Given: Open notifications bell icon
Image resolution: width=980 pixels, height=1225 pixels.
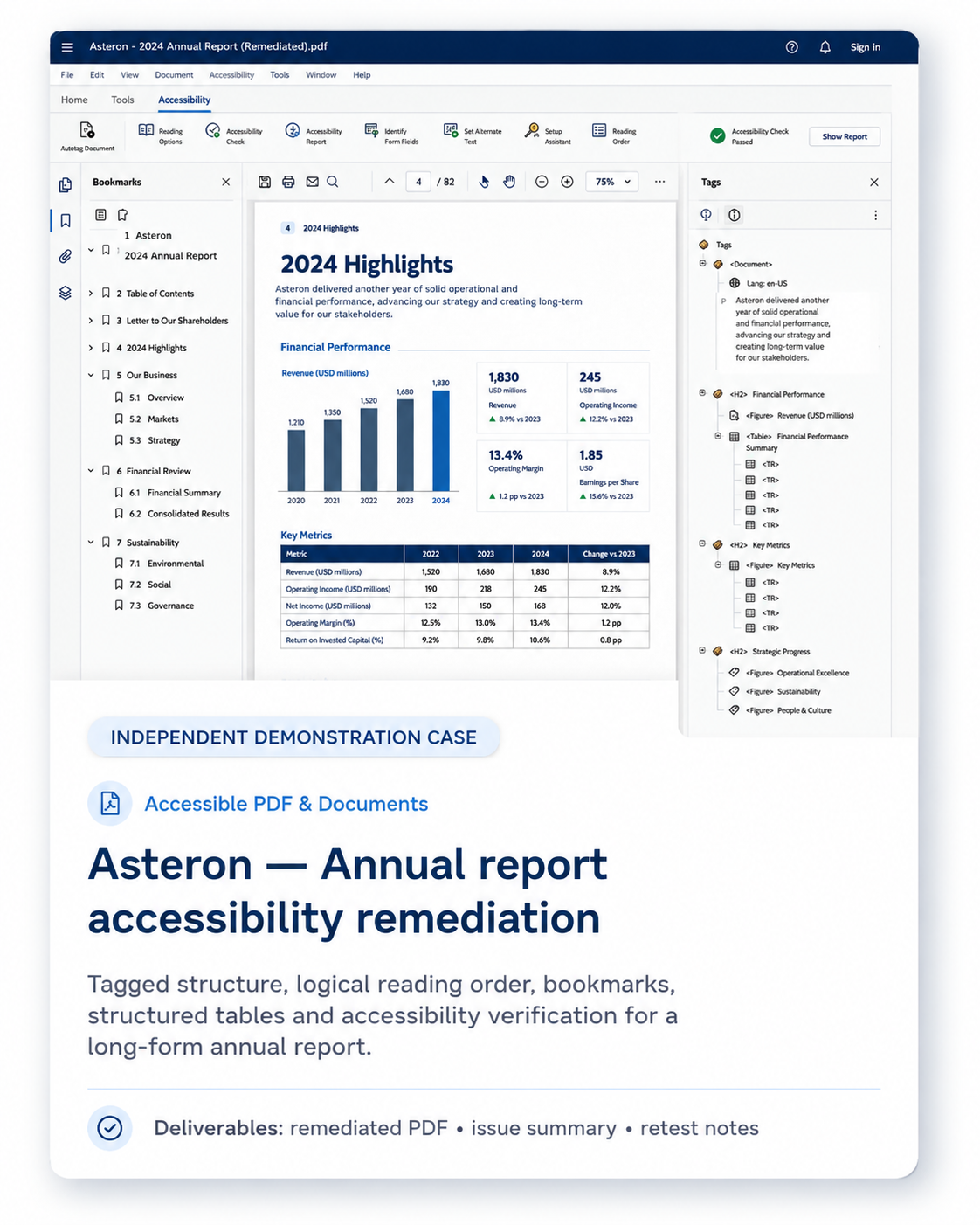Looking at the screenshot, I should [x=825, y=47].
